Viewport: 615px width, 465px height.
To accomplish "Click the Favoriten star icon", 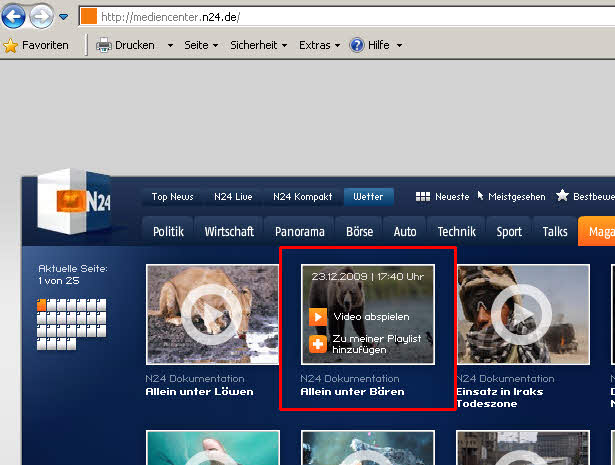I will click(x=11, y=46).
